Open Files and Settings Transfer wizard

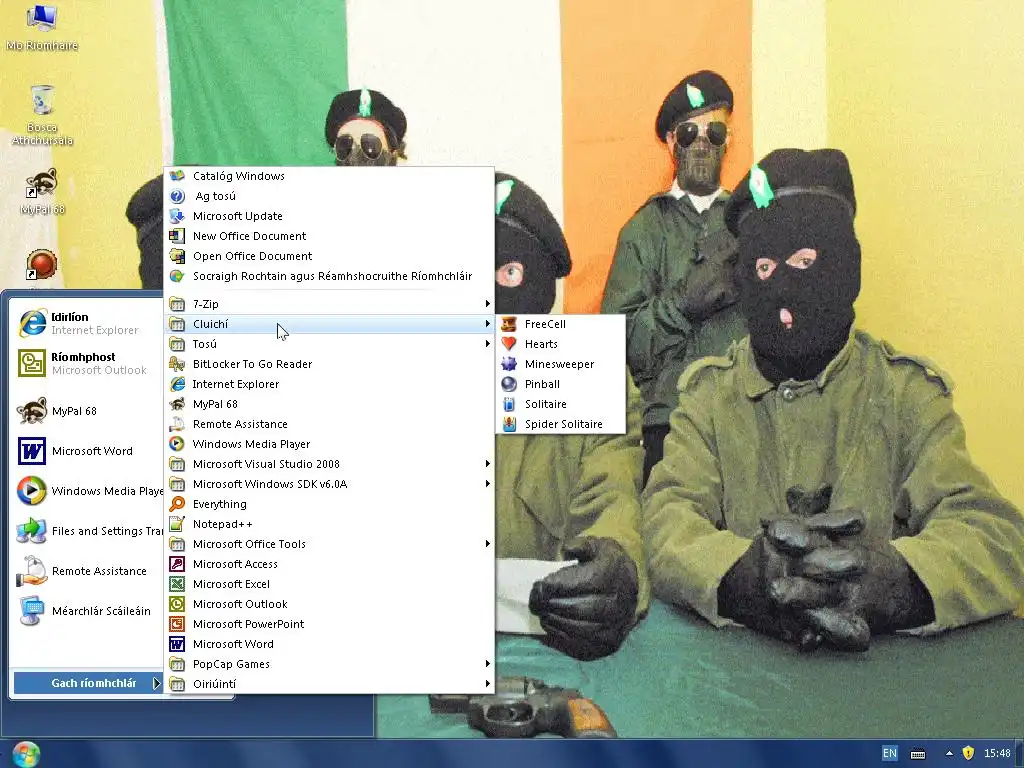click(x=88, y=531)
